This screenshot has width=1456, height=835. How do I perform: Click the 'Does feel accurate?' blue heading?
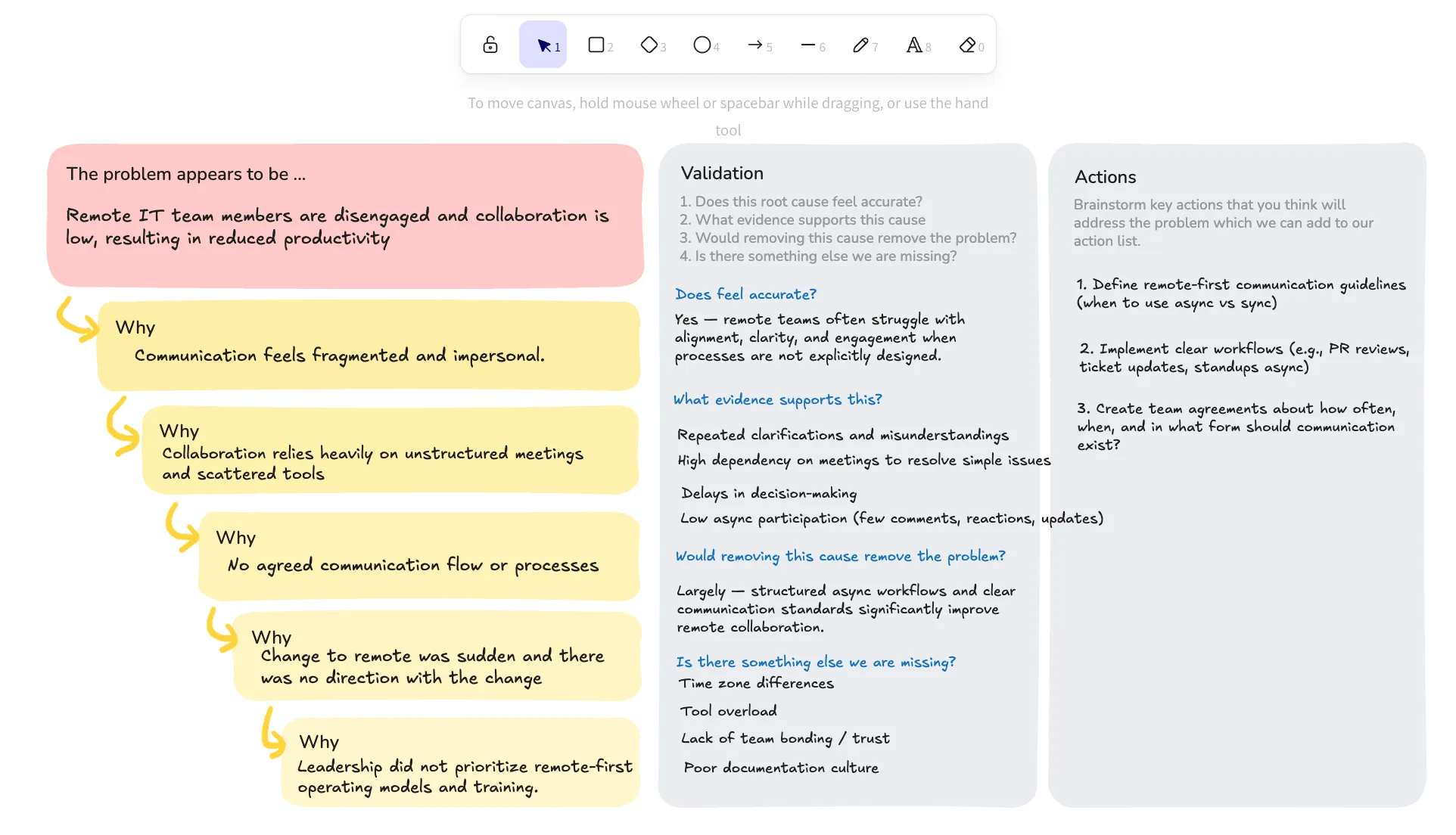tap(745, 294)
